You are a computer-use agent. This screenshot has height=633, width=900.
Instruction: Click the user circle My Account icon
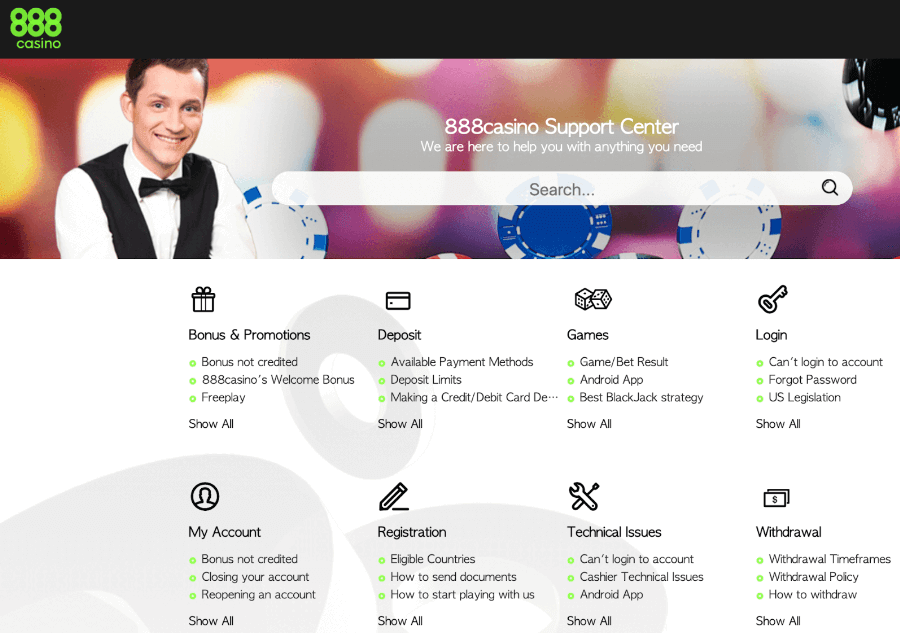204,496
